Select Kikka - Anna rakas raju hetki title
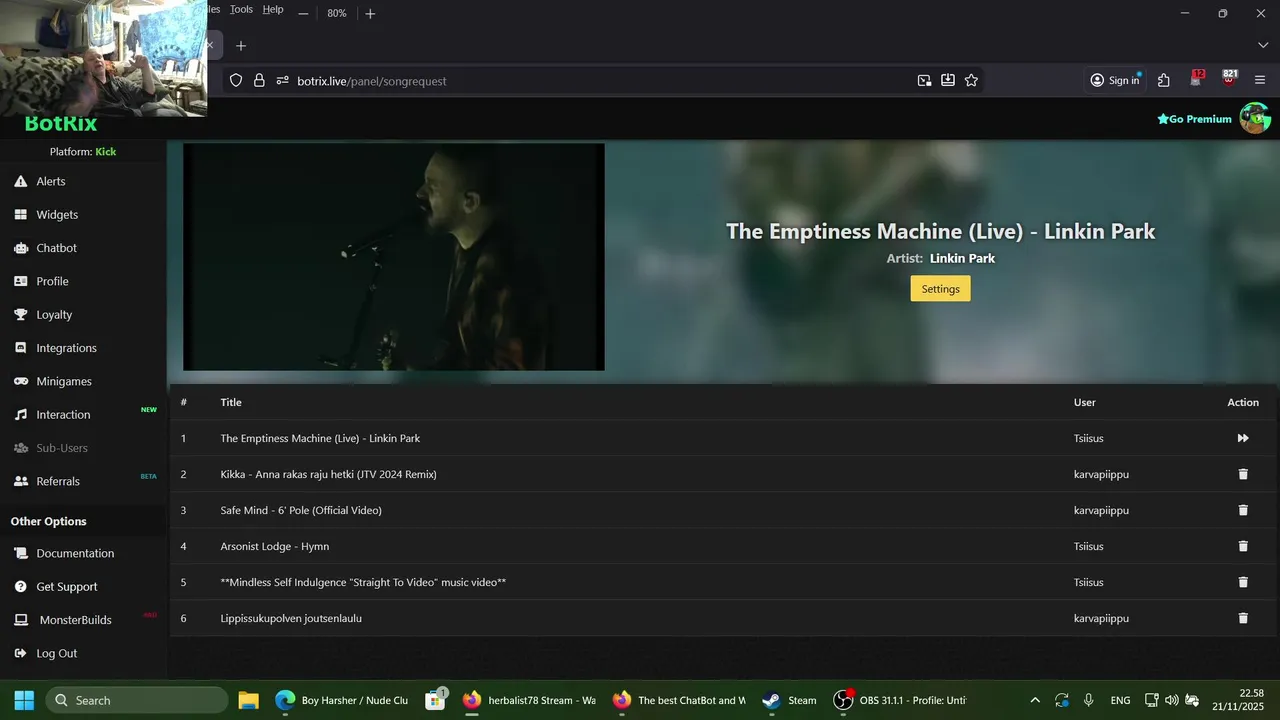 [328, 474]
